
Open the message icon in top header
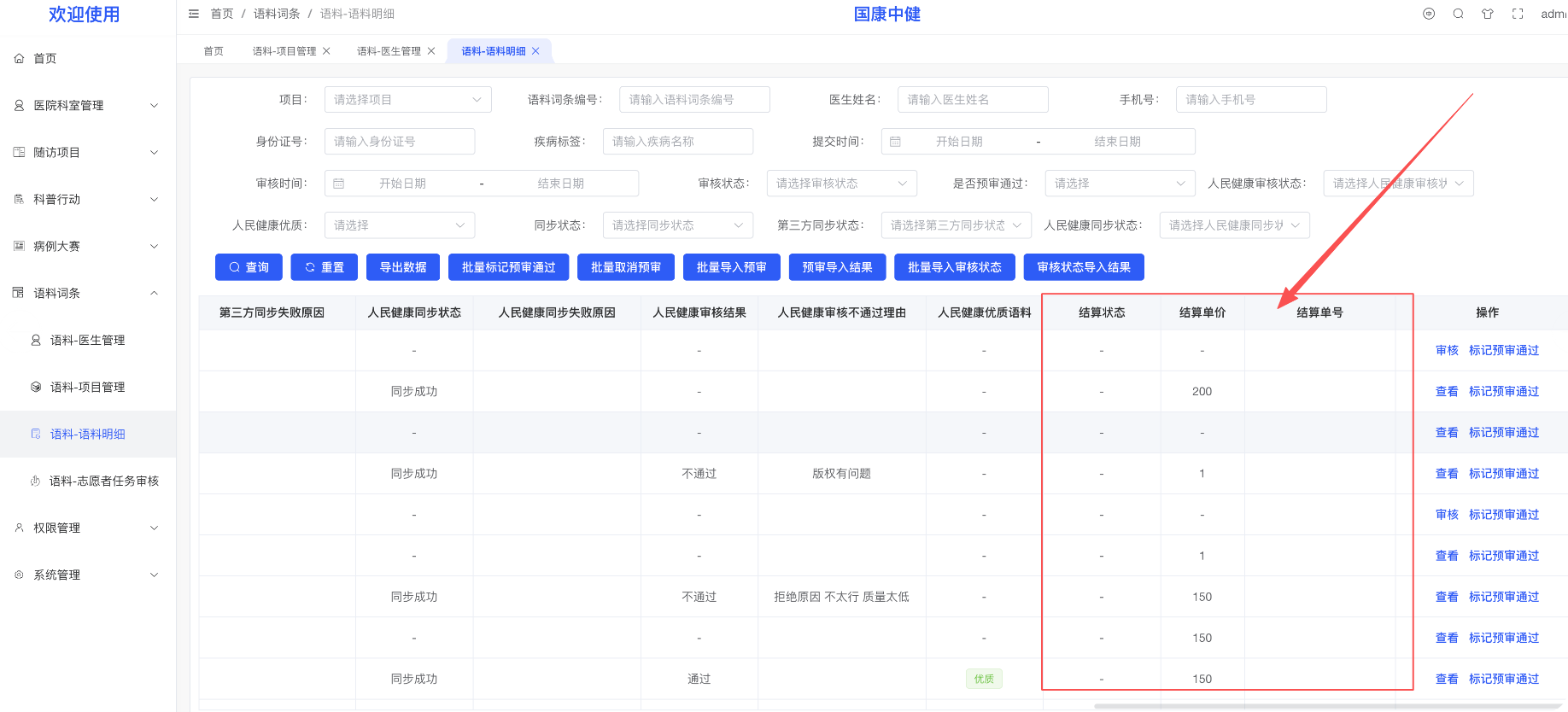(1429, 14)
